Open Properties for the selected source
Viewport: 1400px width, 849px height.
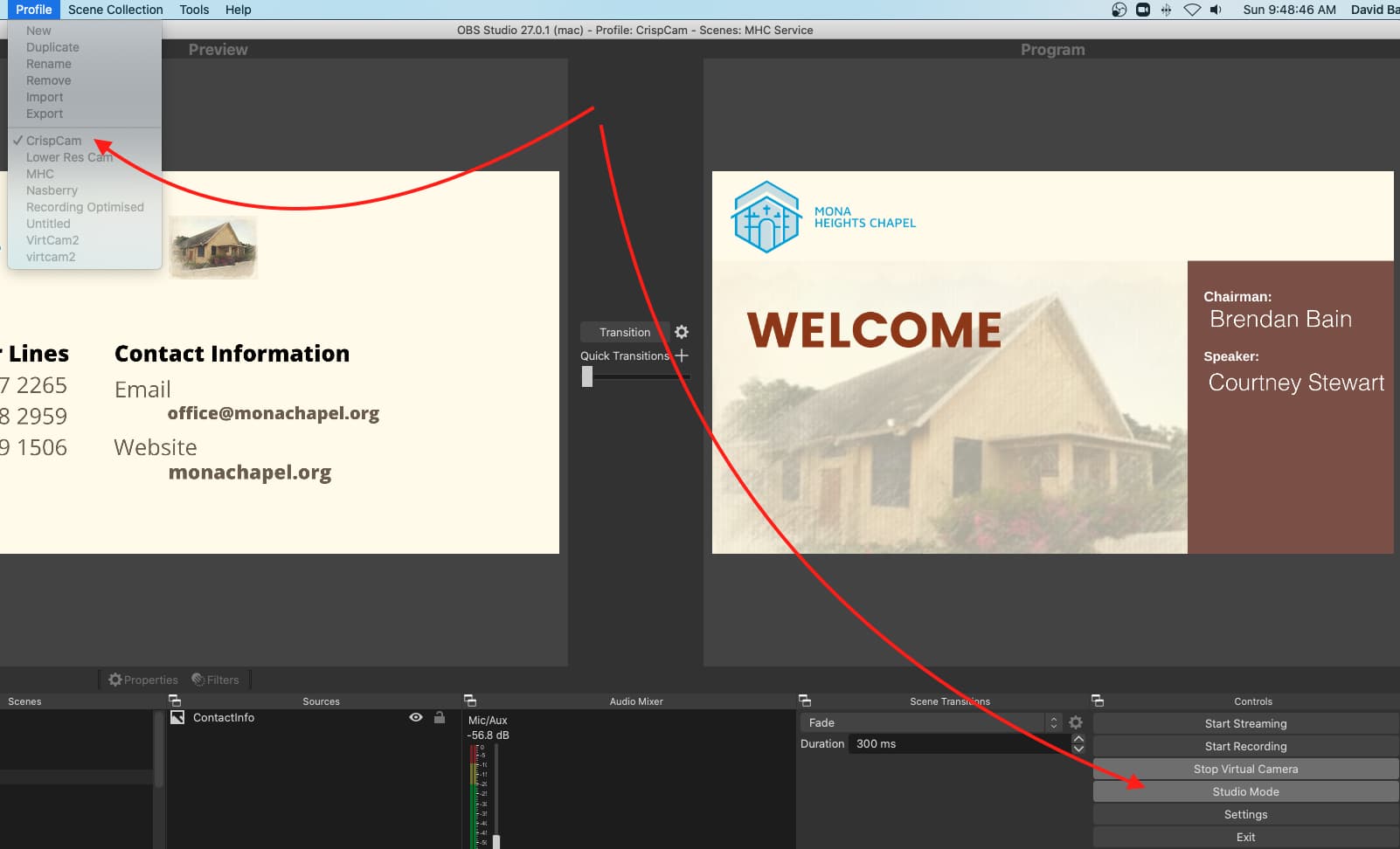coord(142,679)
